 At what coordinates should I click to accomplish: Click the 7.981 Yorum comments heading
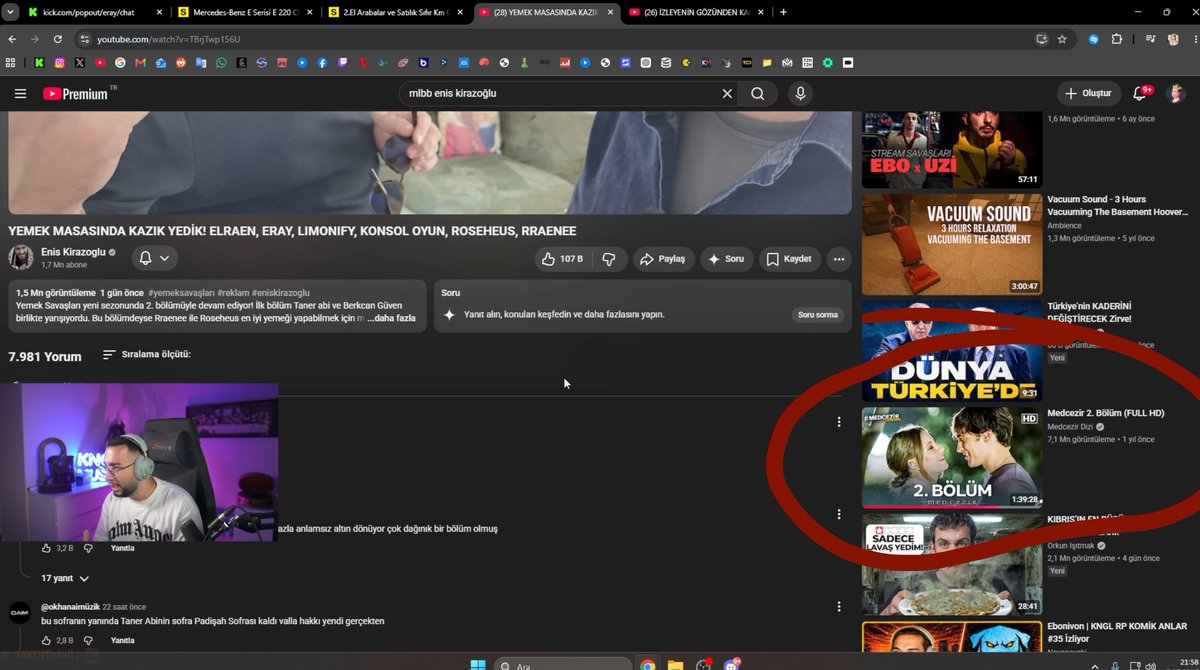click(x=45, y=356)
